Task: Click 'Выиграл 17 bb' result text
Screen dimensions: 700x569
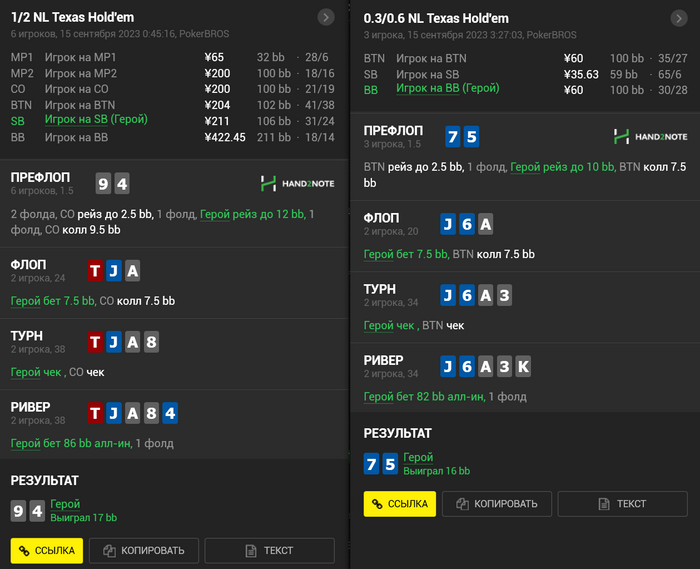Action: pos(84,518)
